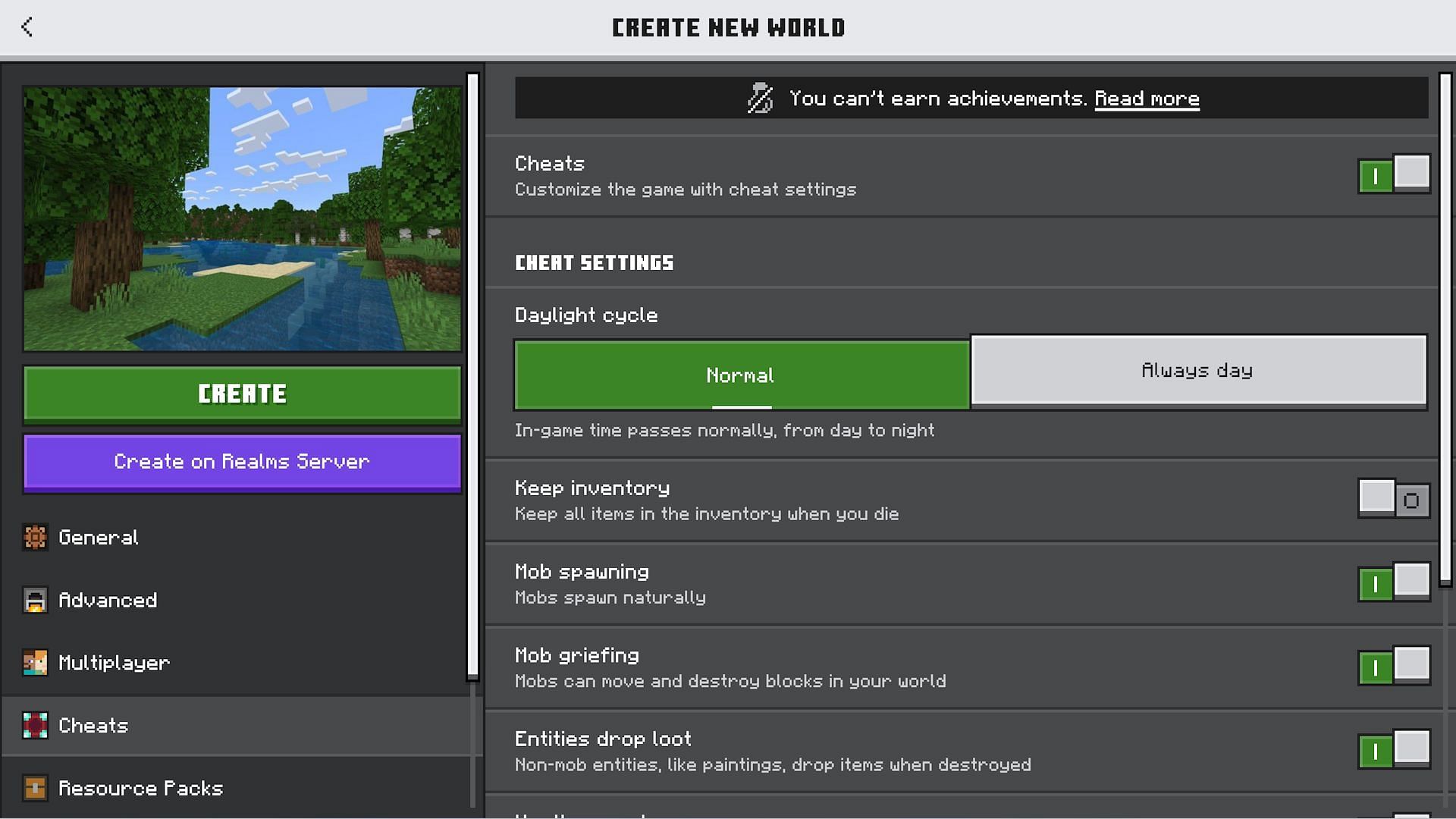Click the Mob griefing label text
The height and width of the screenshot is (819, 1456).
[576, 655]
